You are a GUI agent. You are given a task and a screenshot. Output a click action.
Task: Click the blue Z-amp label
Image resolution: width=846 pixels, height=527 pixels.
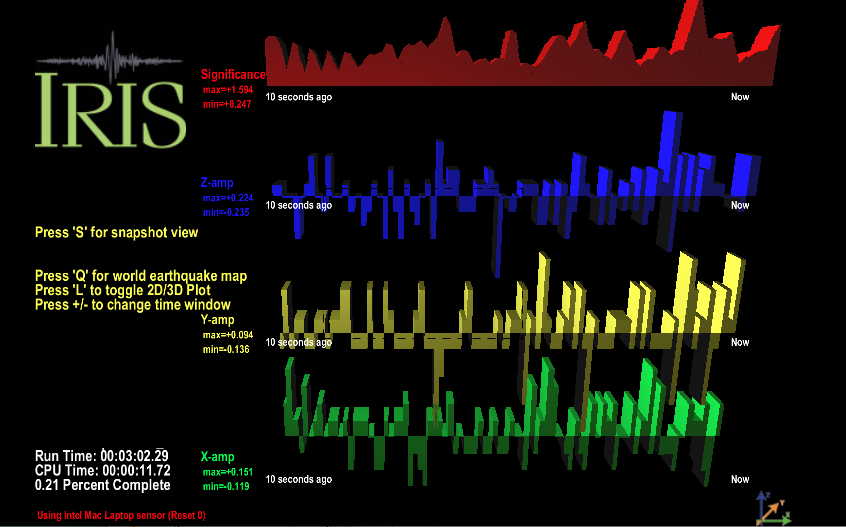(x=217, y=182)
